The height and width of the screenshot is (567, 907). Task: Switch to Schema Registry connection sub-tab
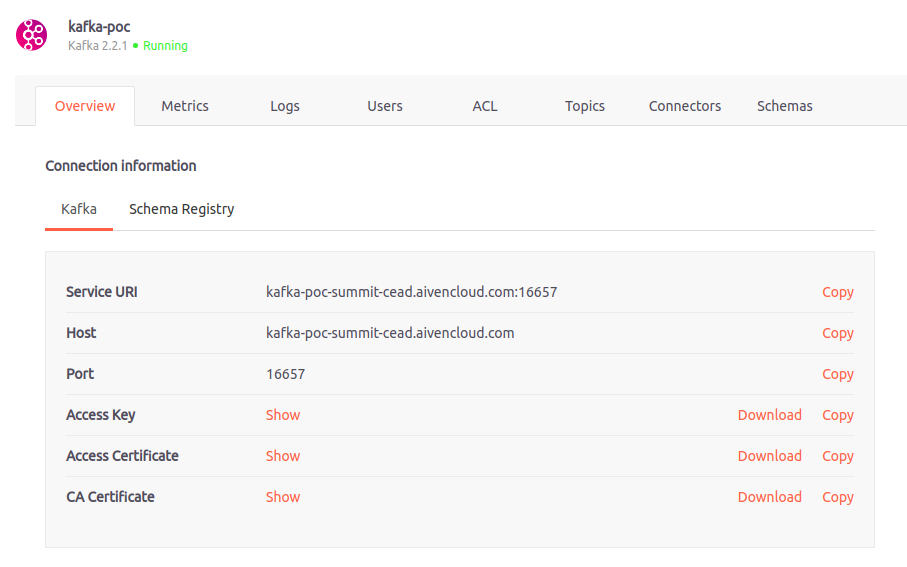click(x=182, y=209)
